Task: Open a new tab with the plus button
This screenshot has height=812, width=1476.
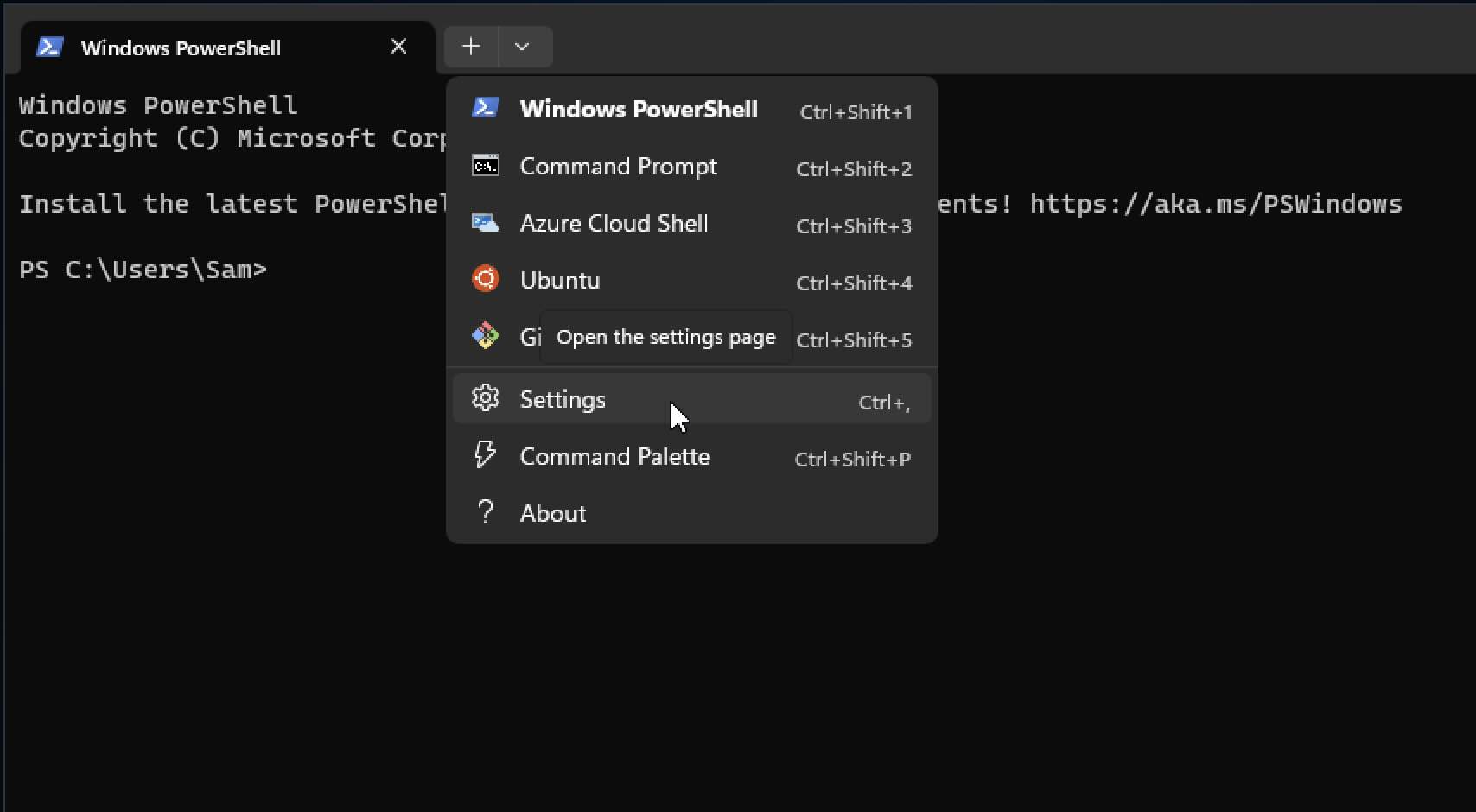Action: (471, 46)
